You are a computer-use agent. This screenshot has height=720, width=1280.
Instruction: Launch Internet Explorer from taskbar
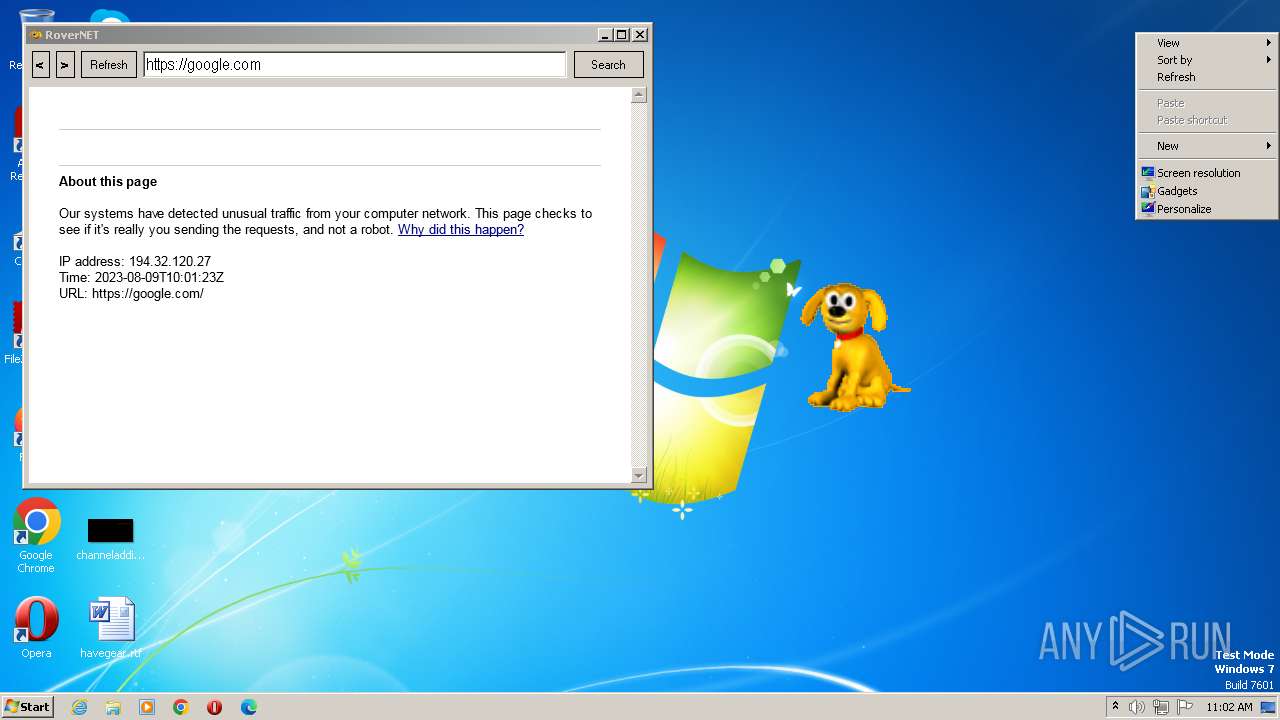[x=79, y=707]
